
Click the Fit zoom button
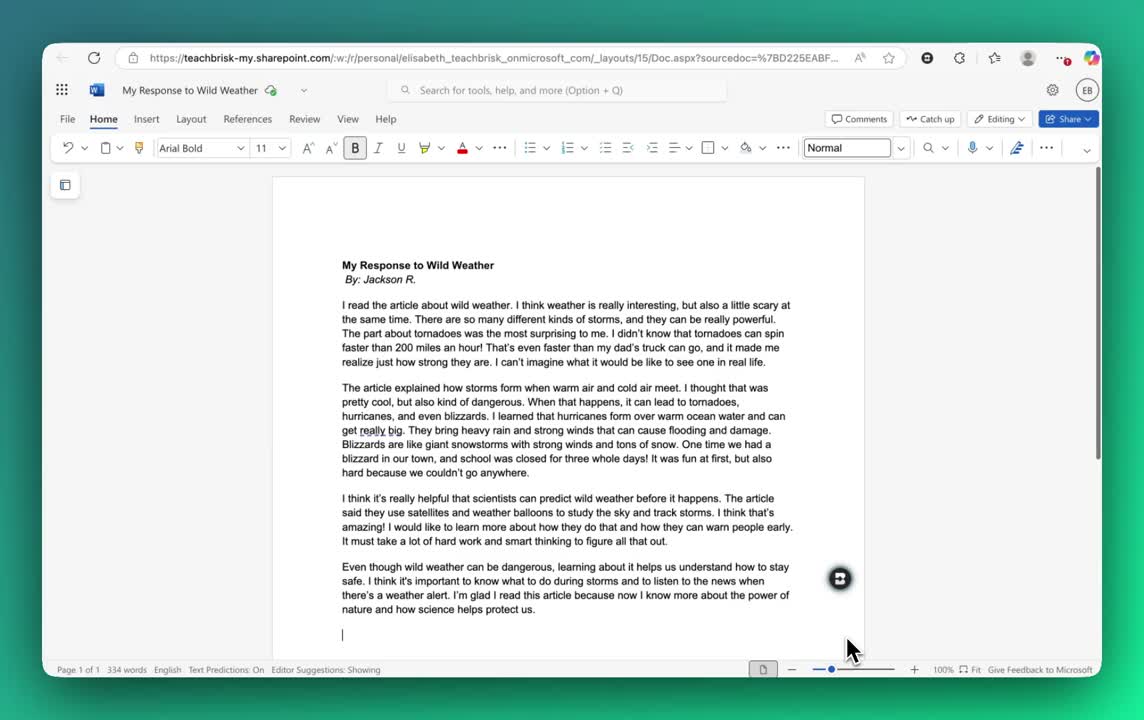coord(970,670)
